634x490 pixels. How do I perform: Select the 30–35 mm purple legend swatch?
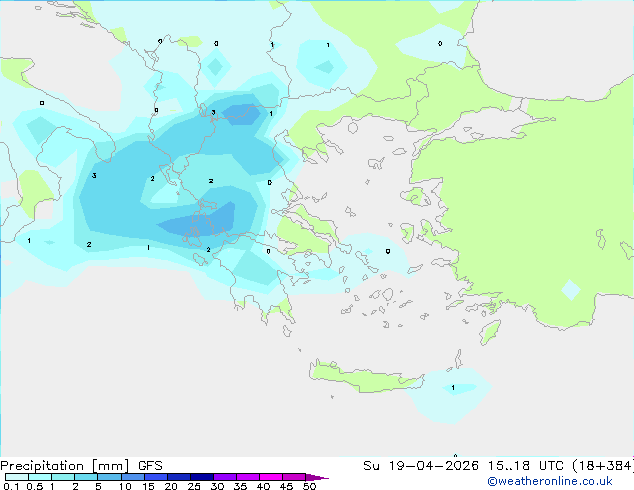tap(225, 477)
